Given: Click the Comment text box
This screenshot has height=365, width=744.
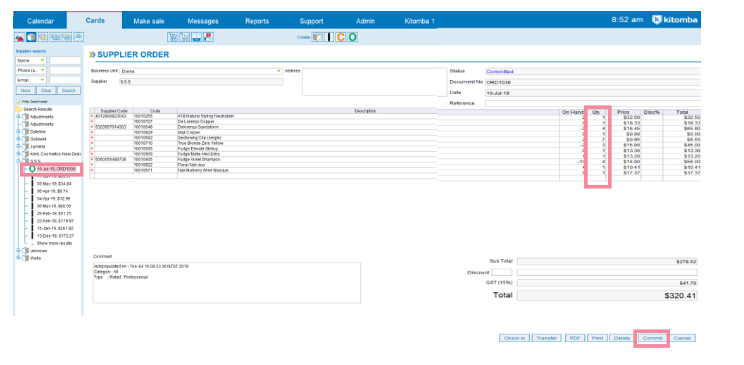Looking at the screenshot, I should [226, 283].
